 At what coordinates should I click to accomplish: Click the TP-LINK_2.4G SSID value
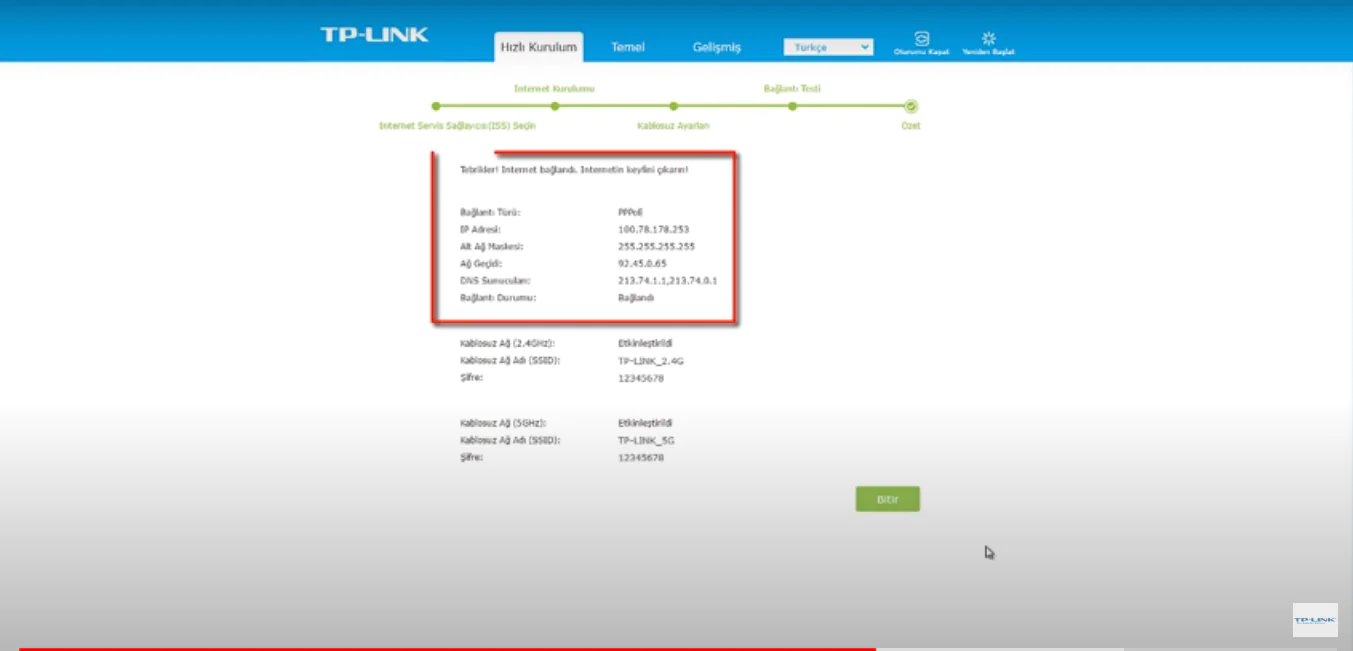(x=651, y=360)
